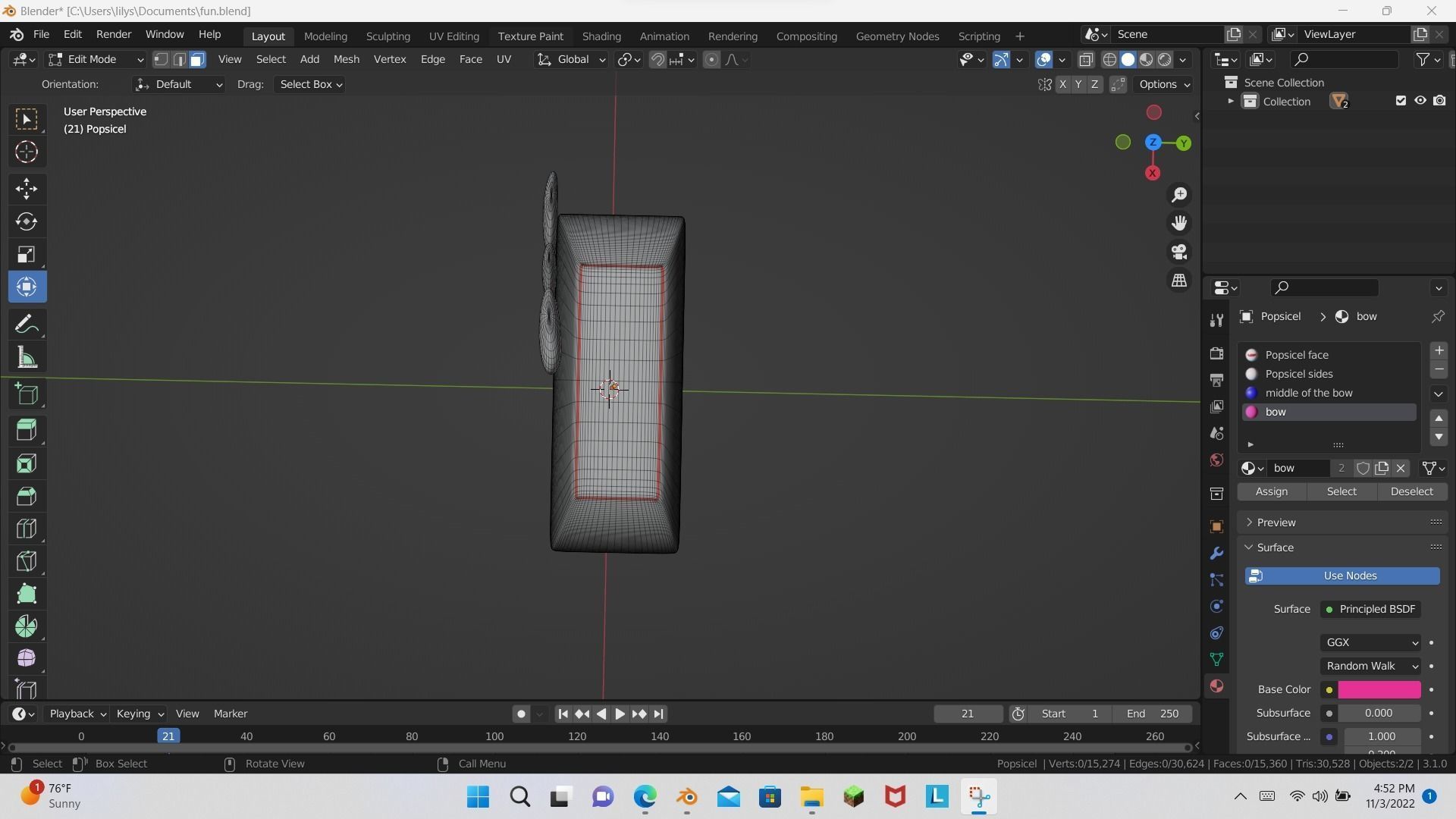Select the Cursor tool in toolbar
This screenshot has width=1456, height=819.
pyautogui.click(x=27, y=152)
